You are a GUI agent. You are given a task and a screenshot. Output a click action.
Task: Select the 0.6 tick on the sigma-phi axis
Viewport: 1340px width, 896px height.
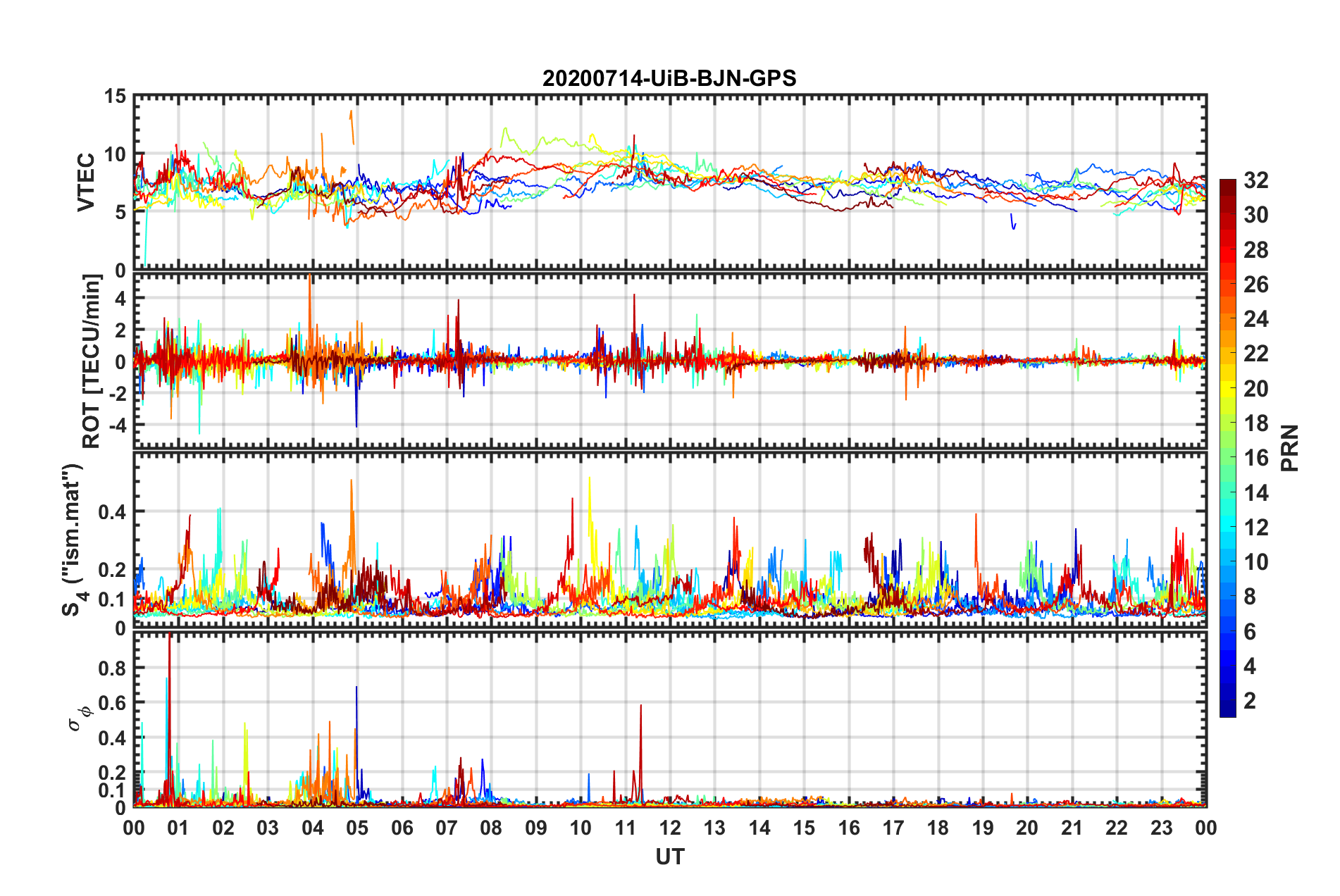pos(113,703)
